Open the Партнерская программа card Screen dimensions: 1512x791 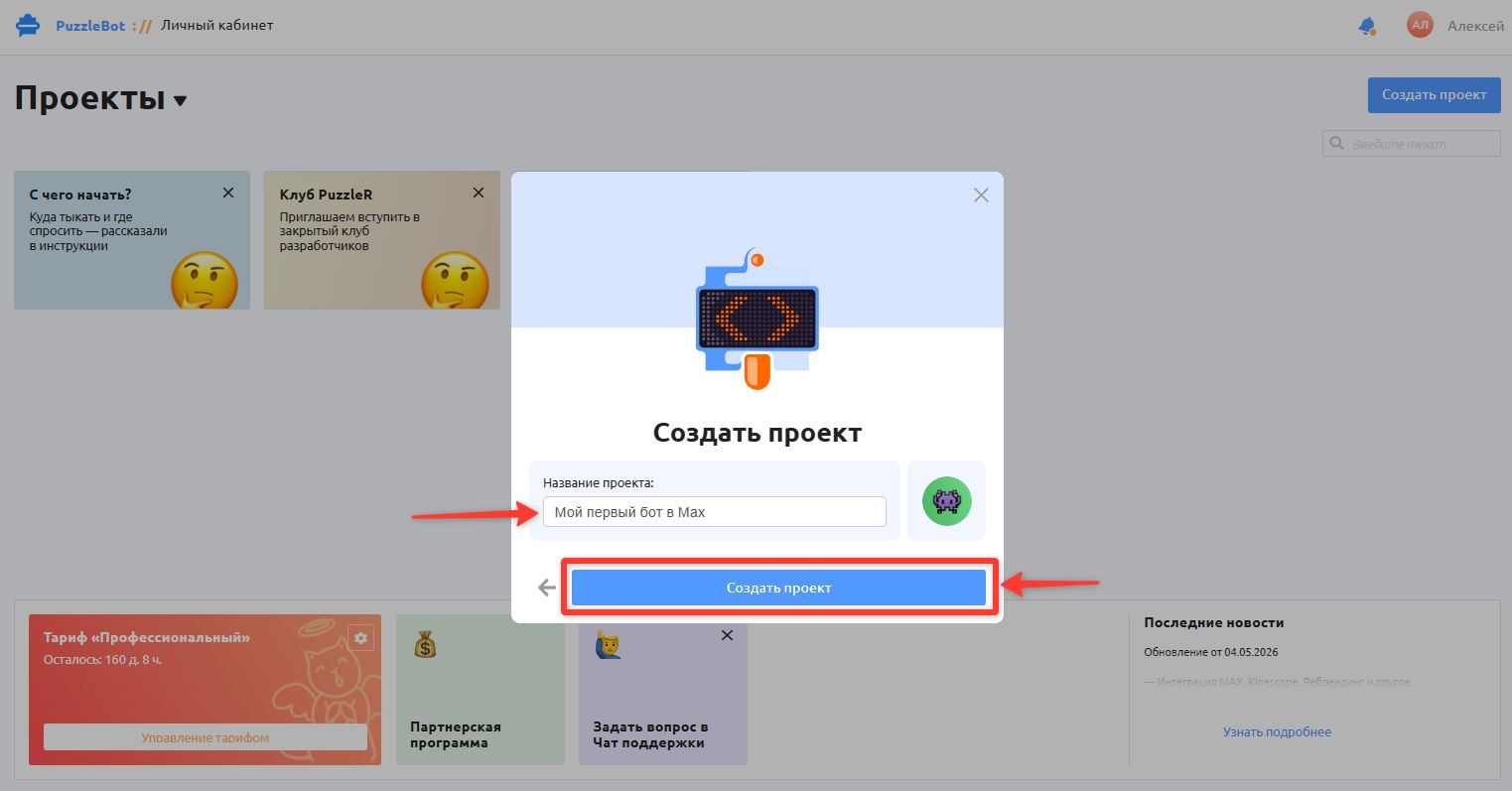click(x=481, y=690)
